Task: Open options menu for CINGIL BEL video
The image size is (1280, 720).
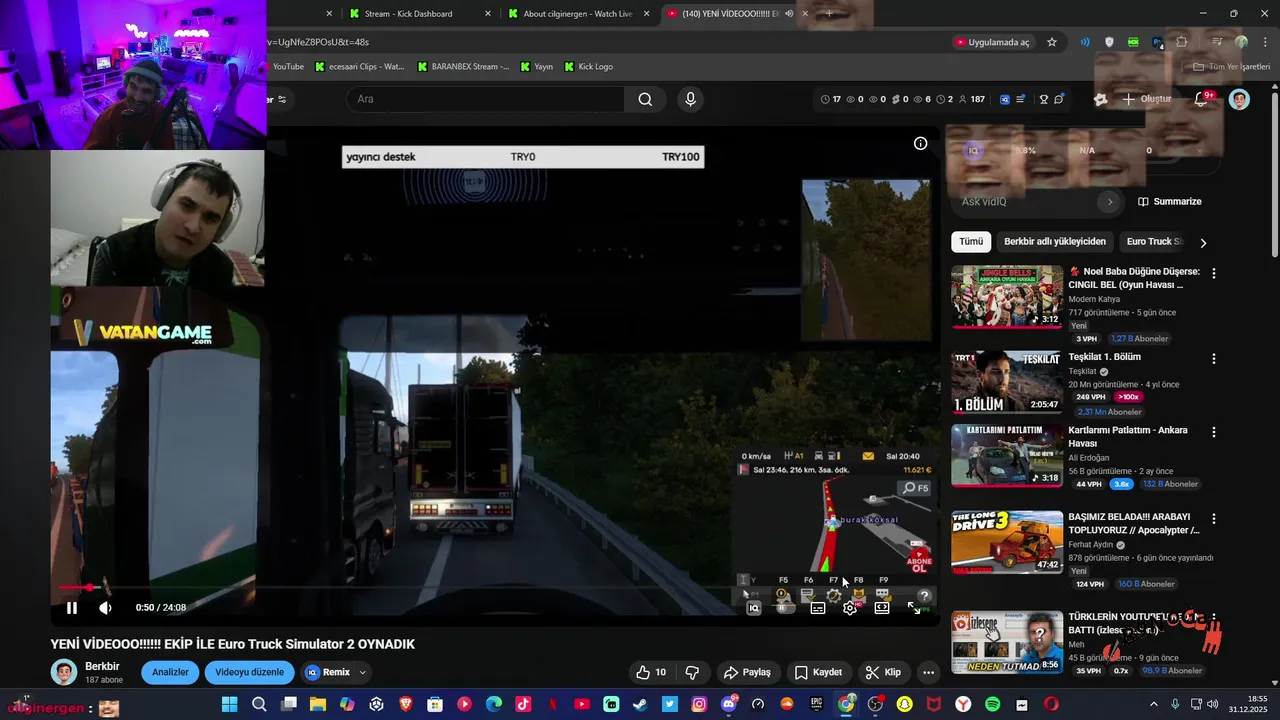Action: pos(1214,273)
